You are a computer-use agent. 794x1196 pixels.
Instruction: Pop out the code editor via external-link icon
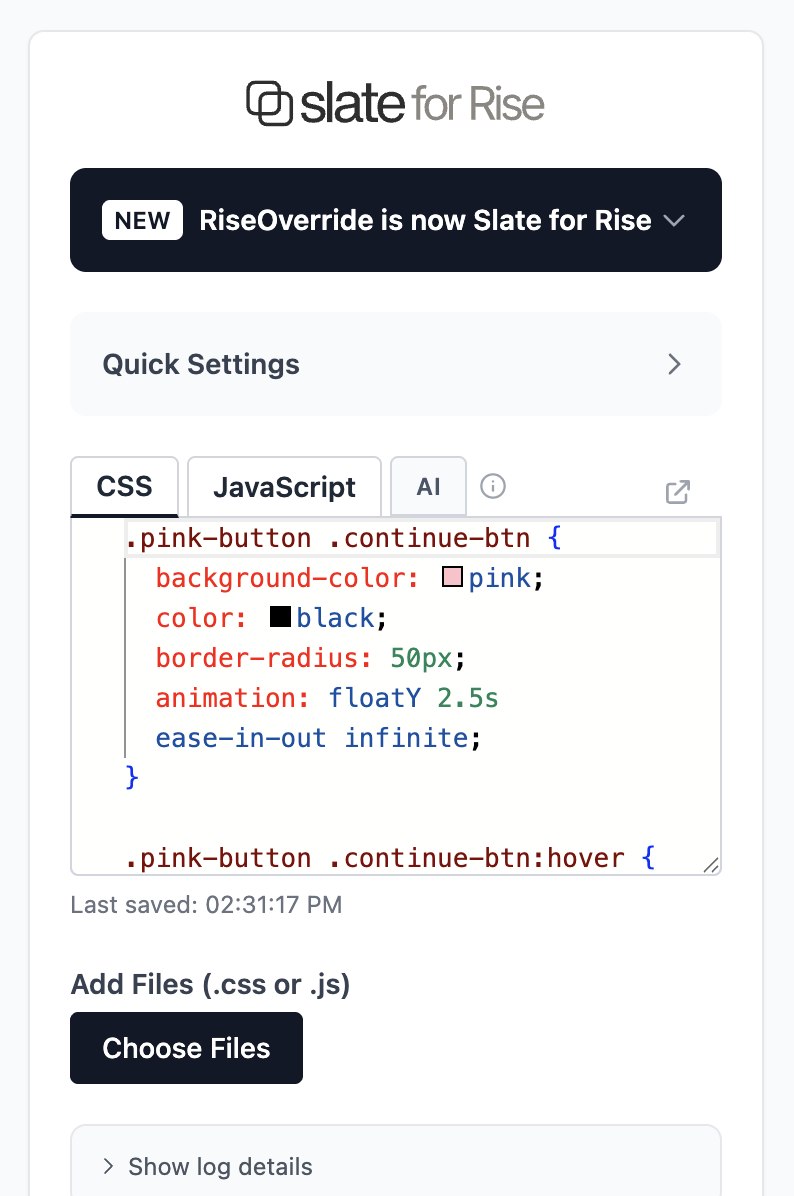coord(678,492)
